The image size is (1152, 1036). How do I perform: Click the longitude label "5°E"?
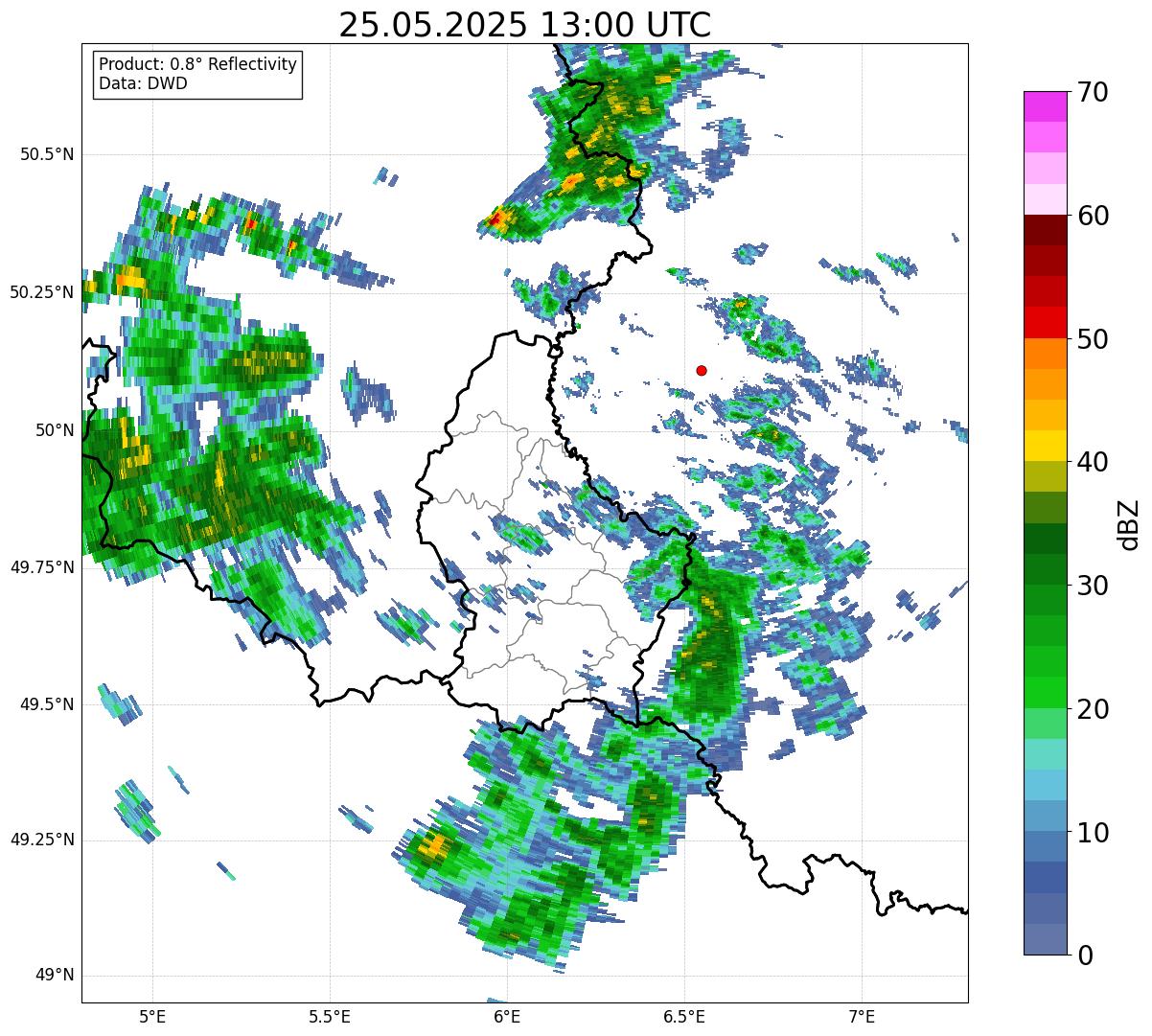click(152, 1016)
